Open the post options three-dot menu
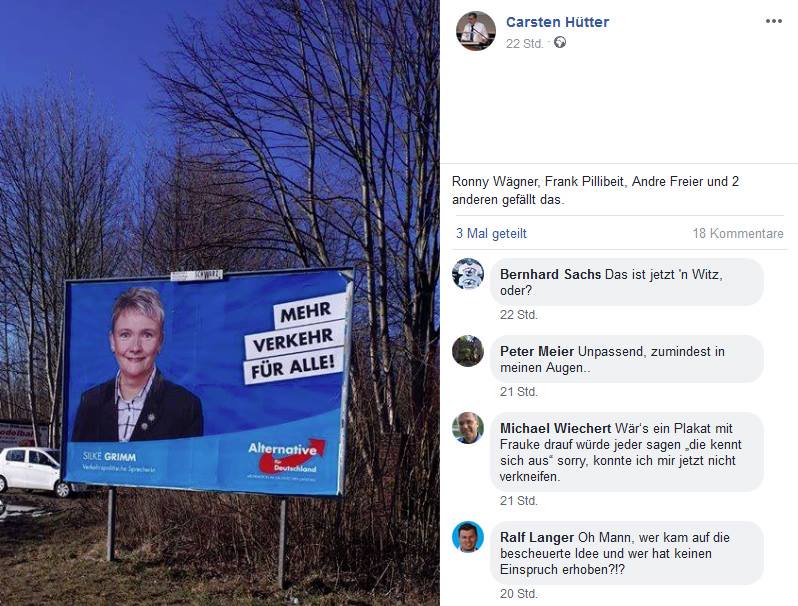This screenshot has width=798, height=606. click(x=774, y=21)
